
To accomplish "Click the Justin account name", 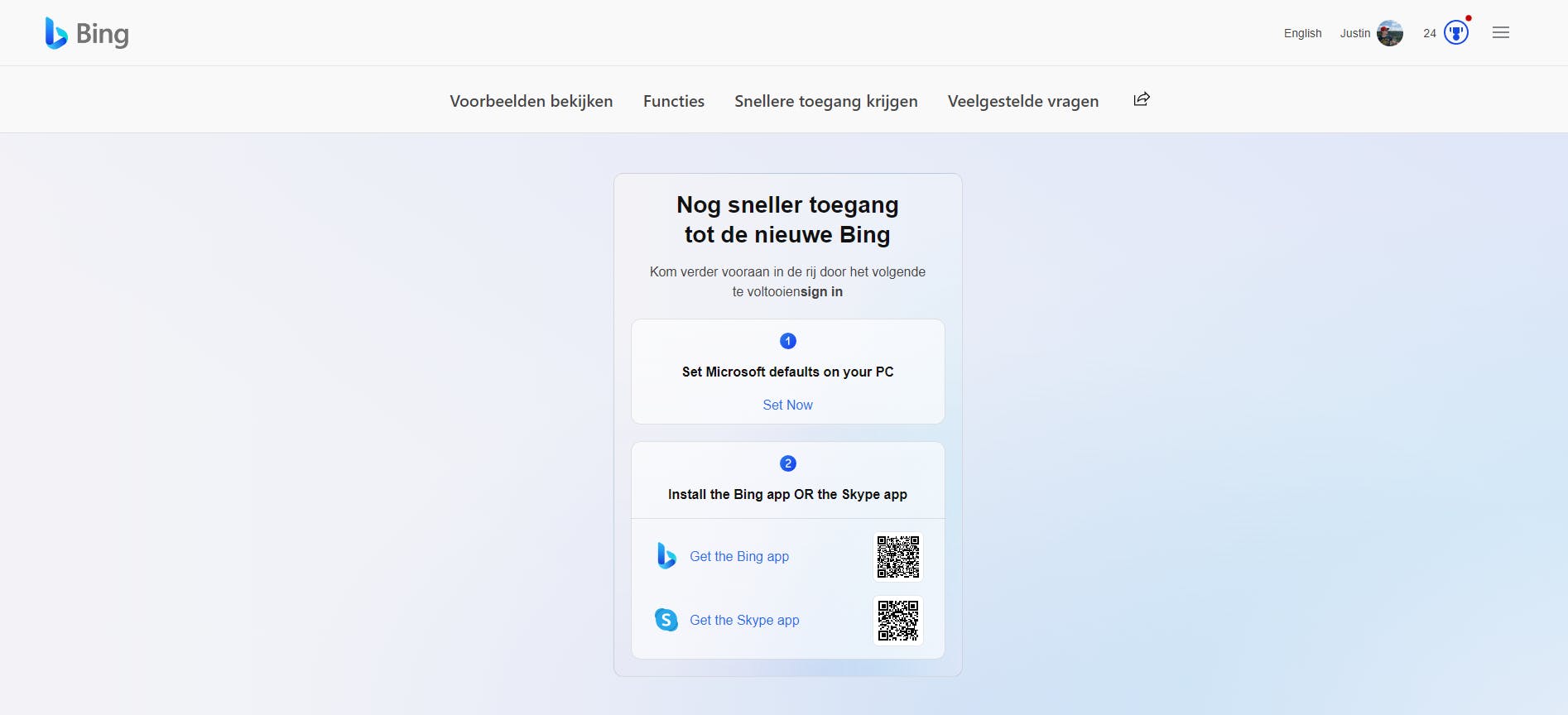I will pos(1355,33).
